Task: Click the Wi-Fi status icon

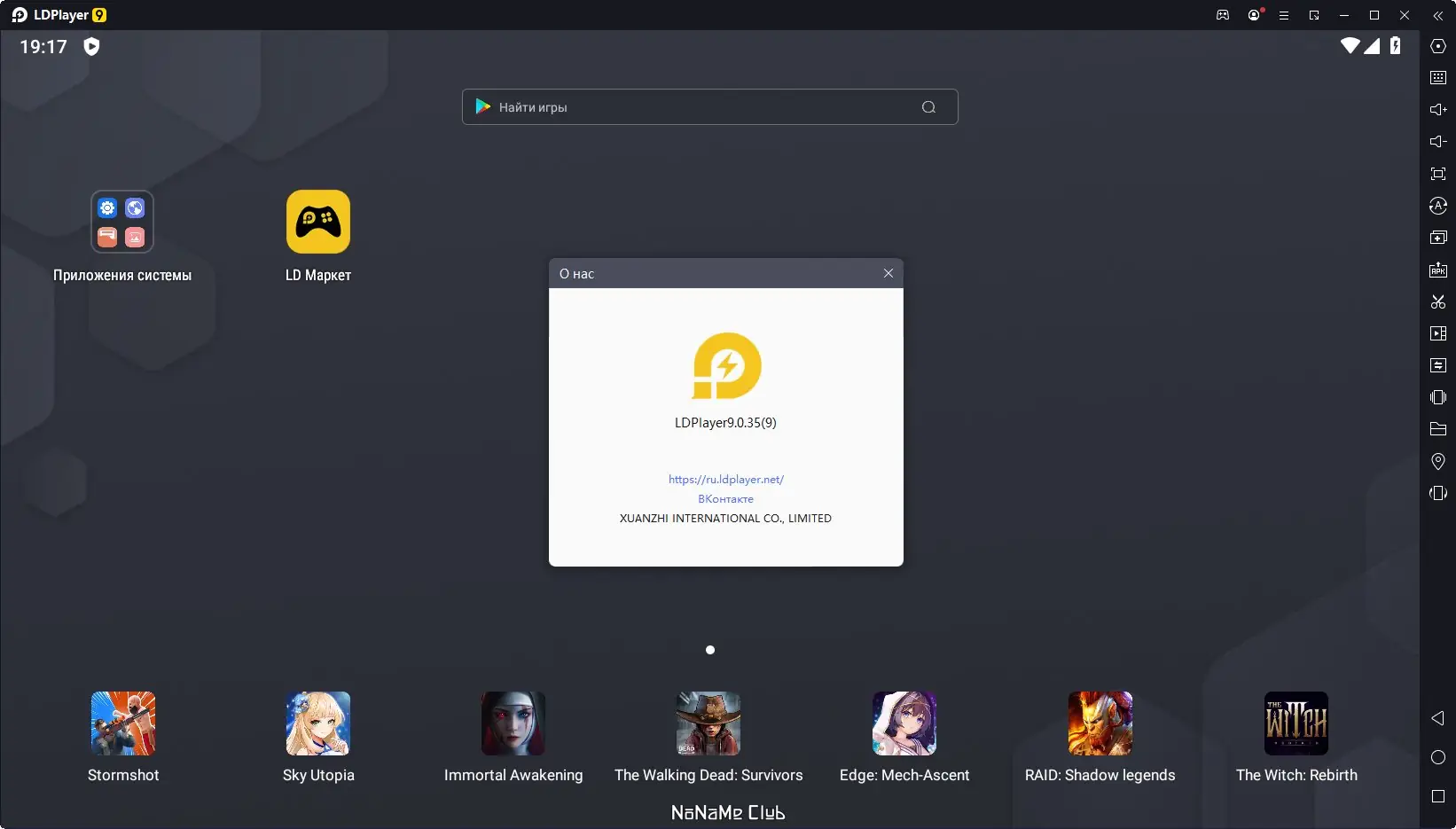Action: pyautogui.click(x=1350, y=45)
